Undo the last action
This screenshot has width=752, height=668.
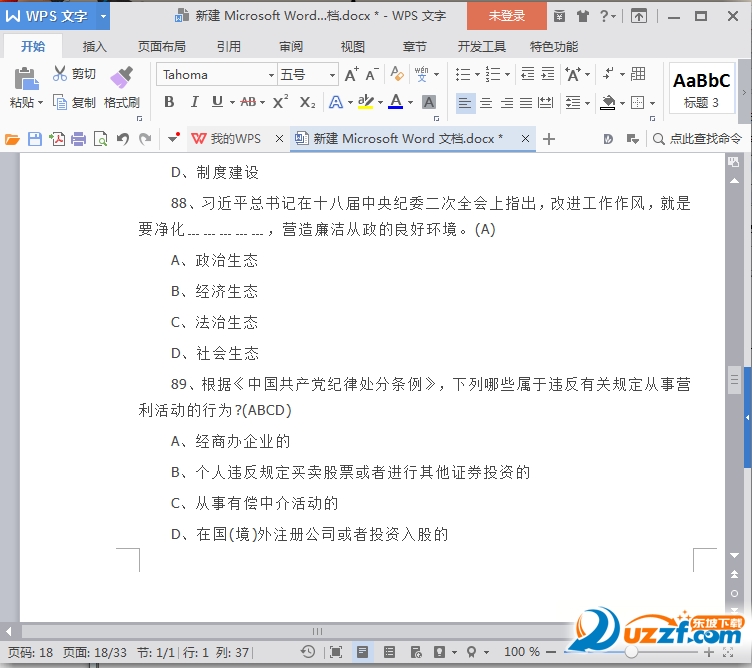point(123,139)
